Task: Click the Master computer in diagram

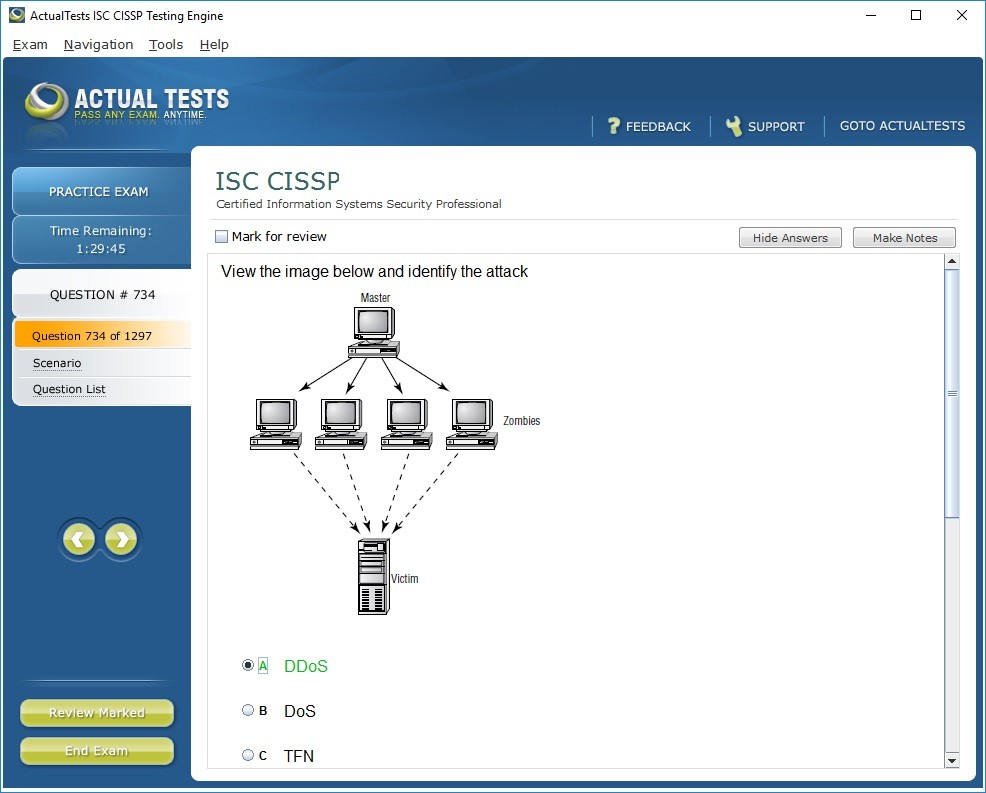Action: click(373, 332)
